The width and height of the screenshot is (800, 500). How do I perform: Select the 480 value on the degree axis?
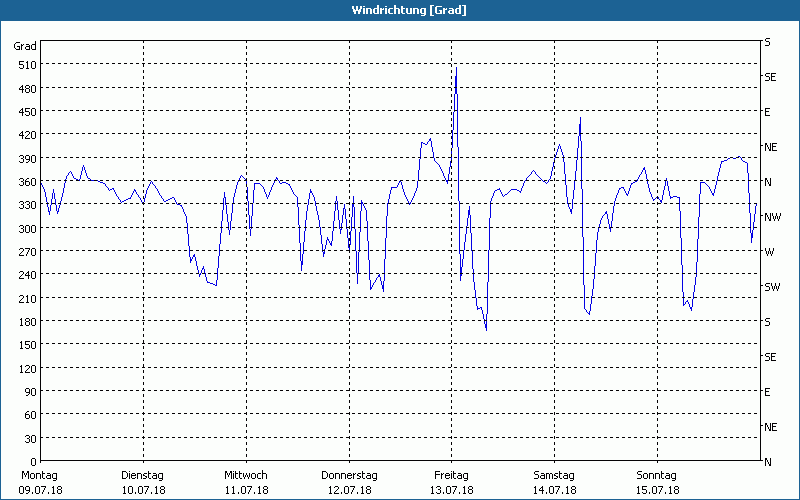click(x=28, y=89)
